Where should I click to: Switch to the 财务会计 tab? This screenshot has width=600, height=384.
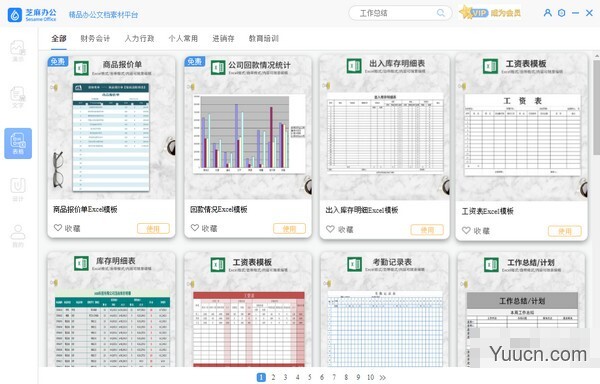95,38
